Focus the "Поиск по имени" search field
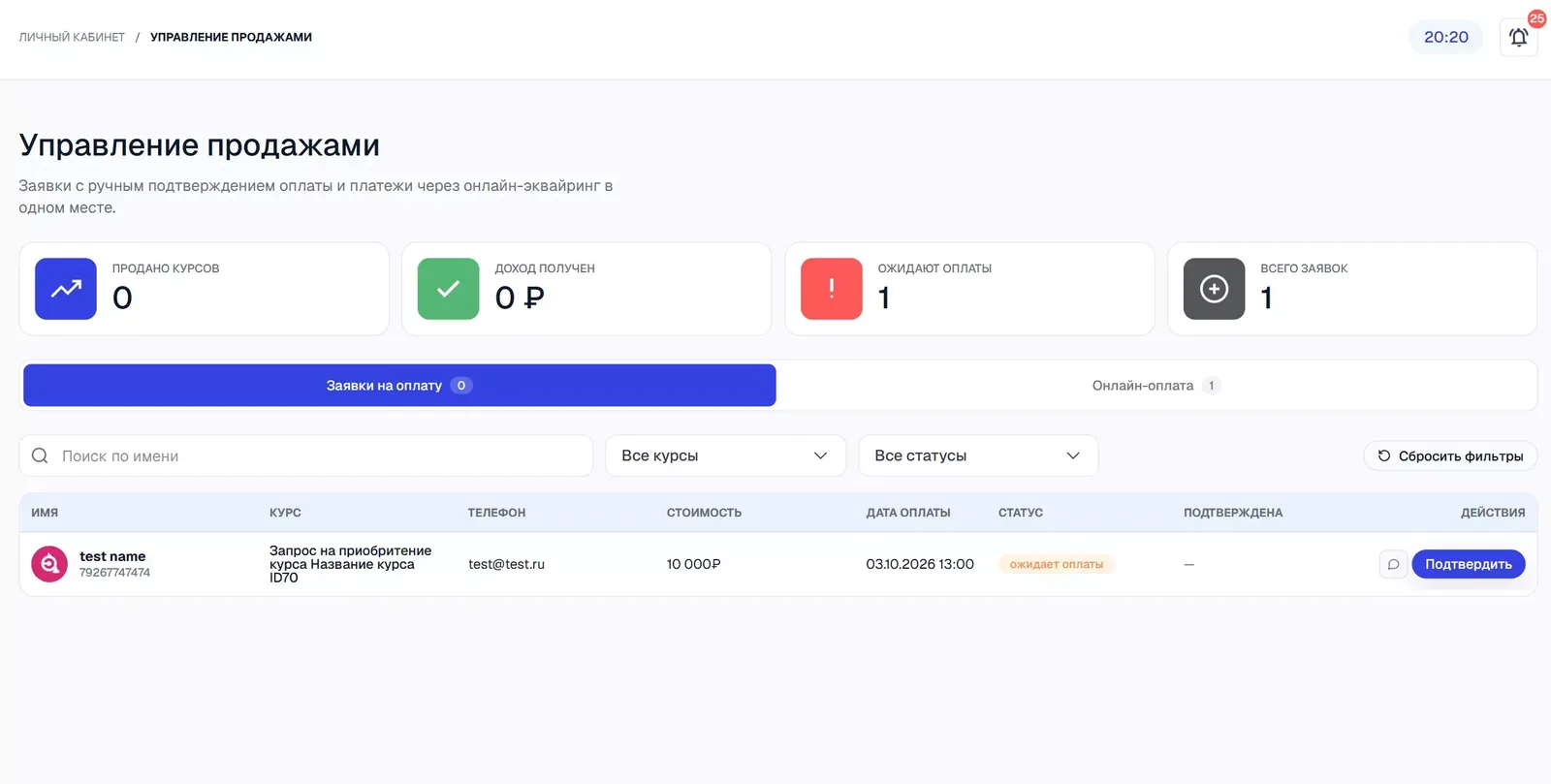Viewport: 1551px width, 784px height. click(306, 455)
